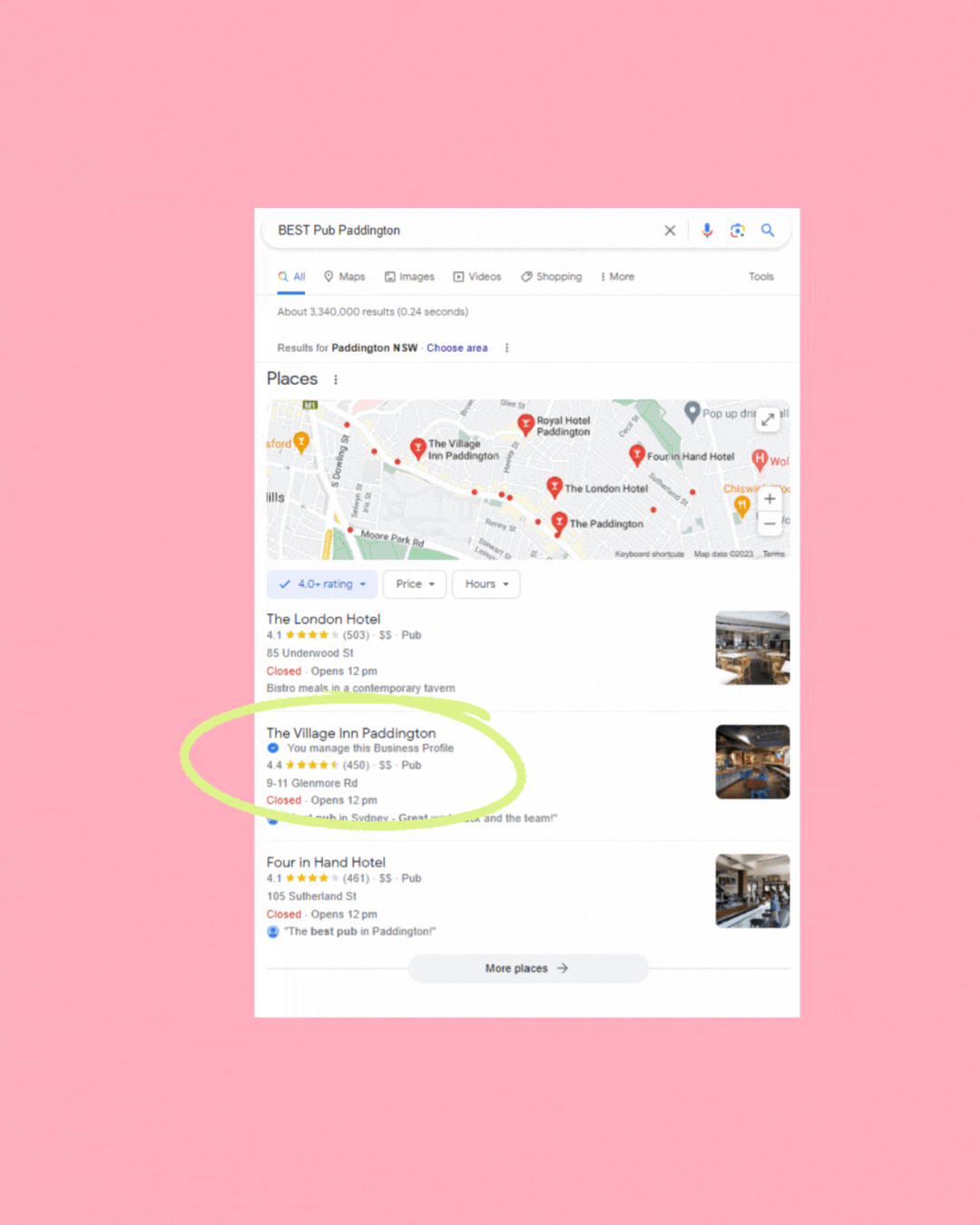Open The Village Inn Paddington listing
Image resolution: width=980 pixels, height=1225 pixels.
click(x=351, y=733)
